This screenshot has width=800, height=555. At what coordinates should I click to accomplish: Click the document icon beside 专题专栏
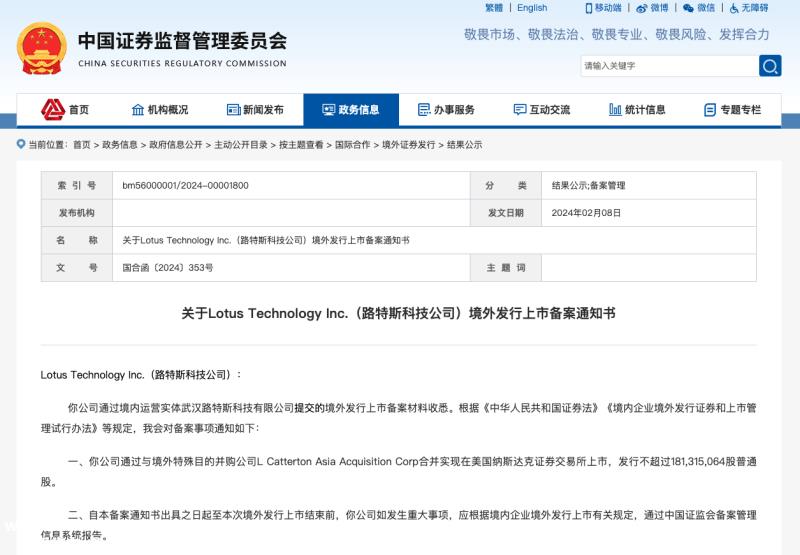710,110
